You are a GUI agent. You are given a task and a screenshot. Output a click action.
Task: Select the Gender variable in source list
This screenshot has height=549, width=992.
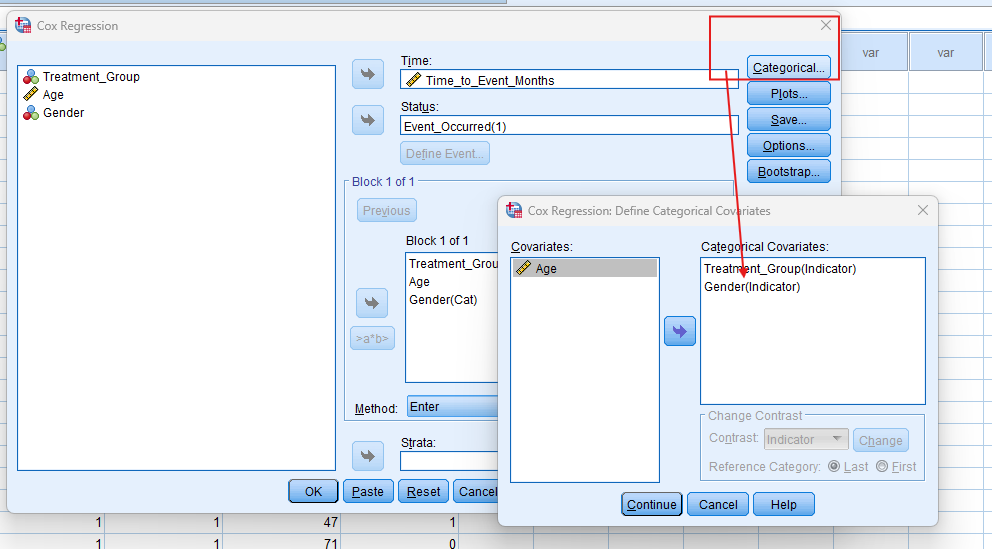click(63, 113)
